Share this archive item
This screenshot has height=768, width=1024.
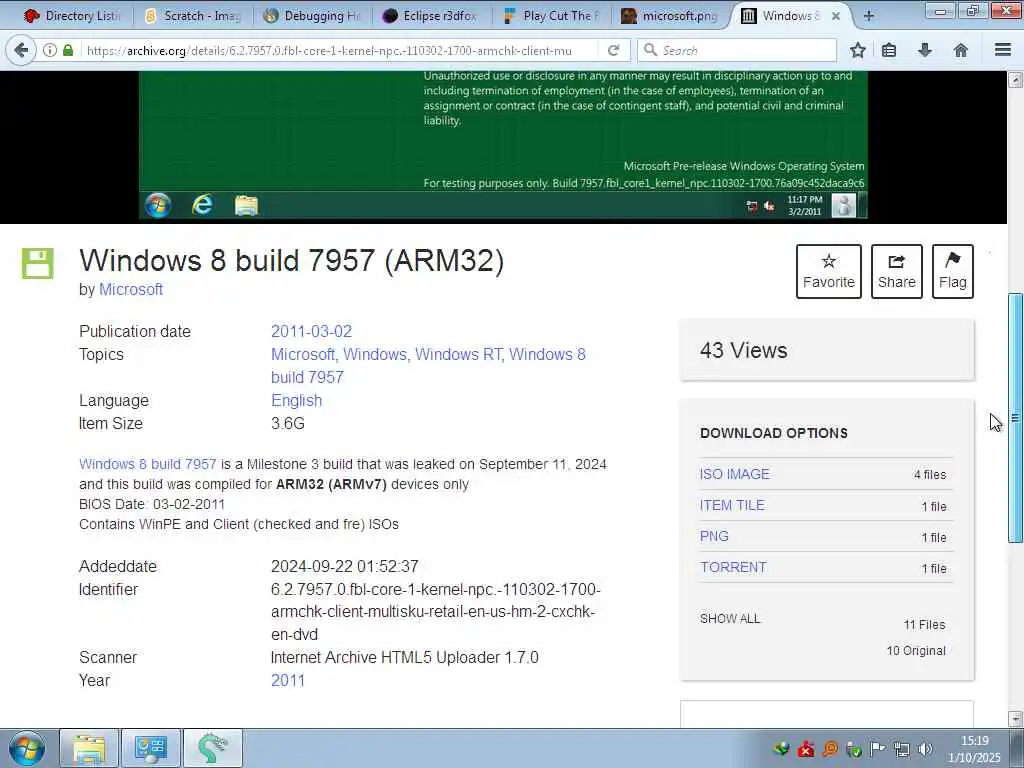897,272
